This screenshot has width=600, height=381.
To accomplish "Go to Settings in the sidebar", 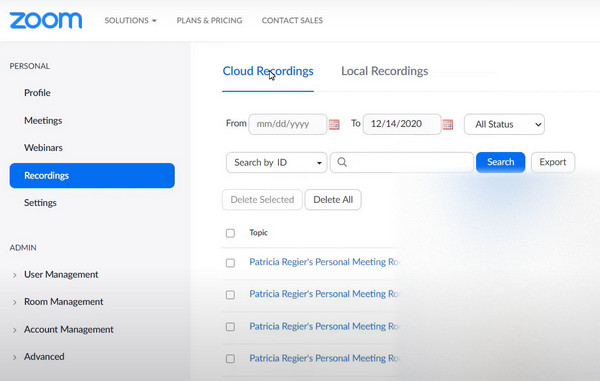I will pos(40,203).
